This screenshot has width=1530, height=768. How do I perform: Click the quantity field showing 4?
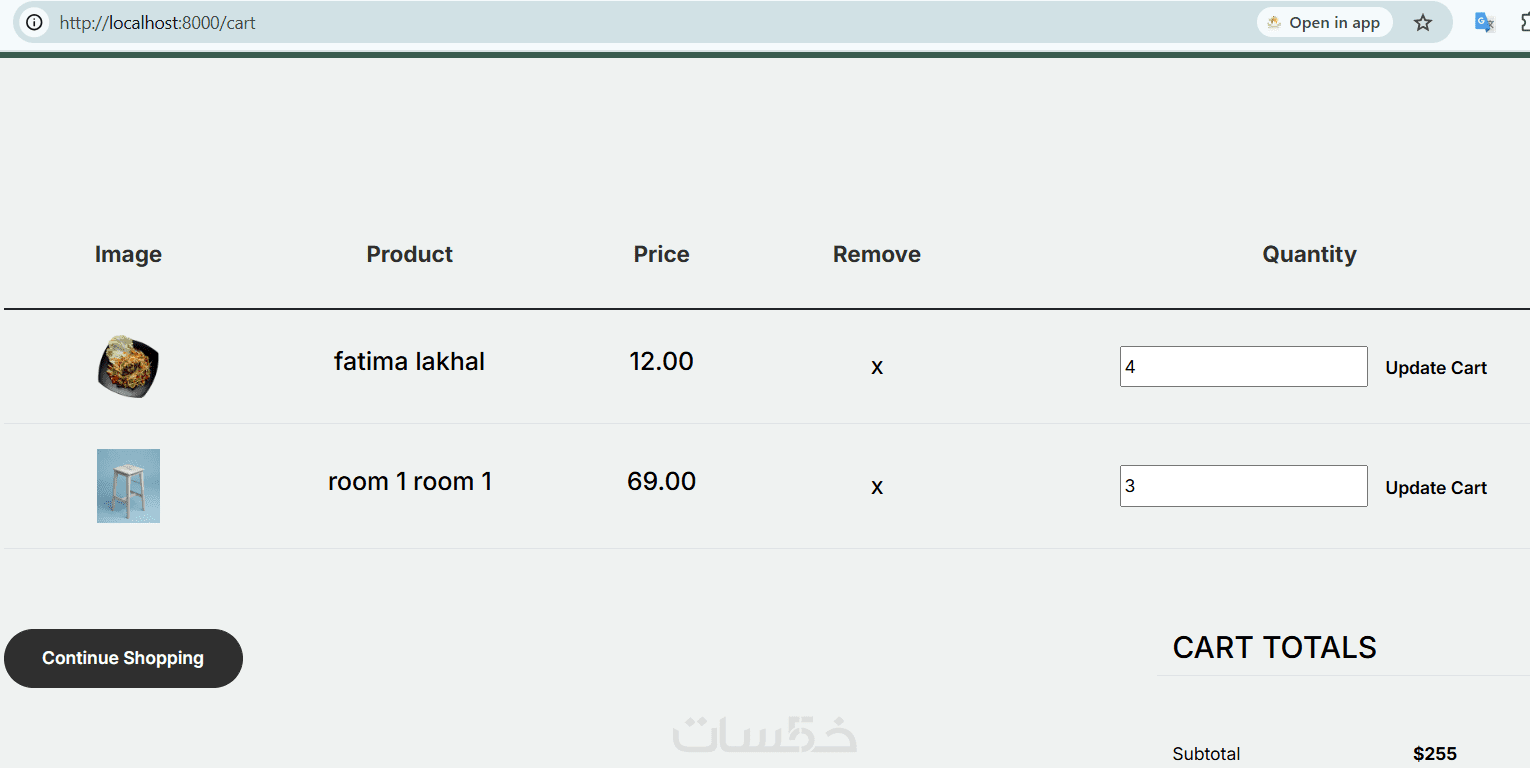[x=1243, y=367]
